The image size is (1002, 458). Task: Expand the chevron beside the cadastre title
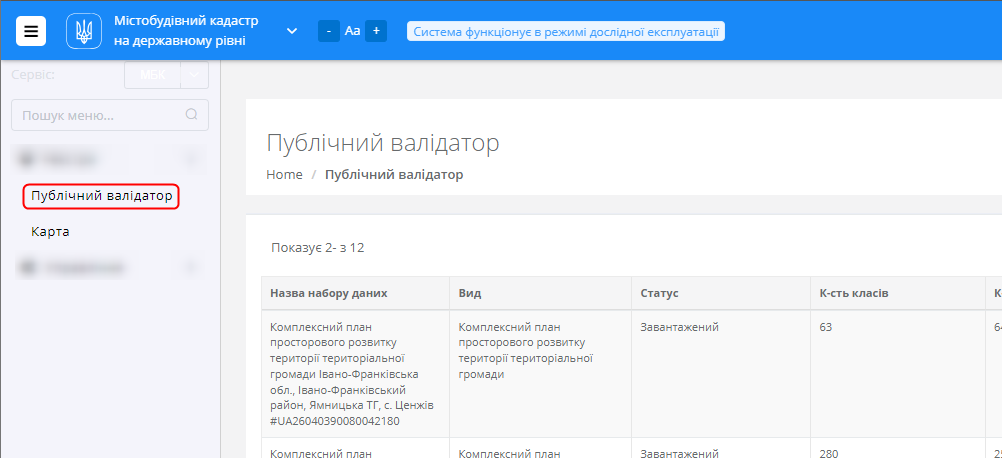[x=292, y=31]
